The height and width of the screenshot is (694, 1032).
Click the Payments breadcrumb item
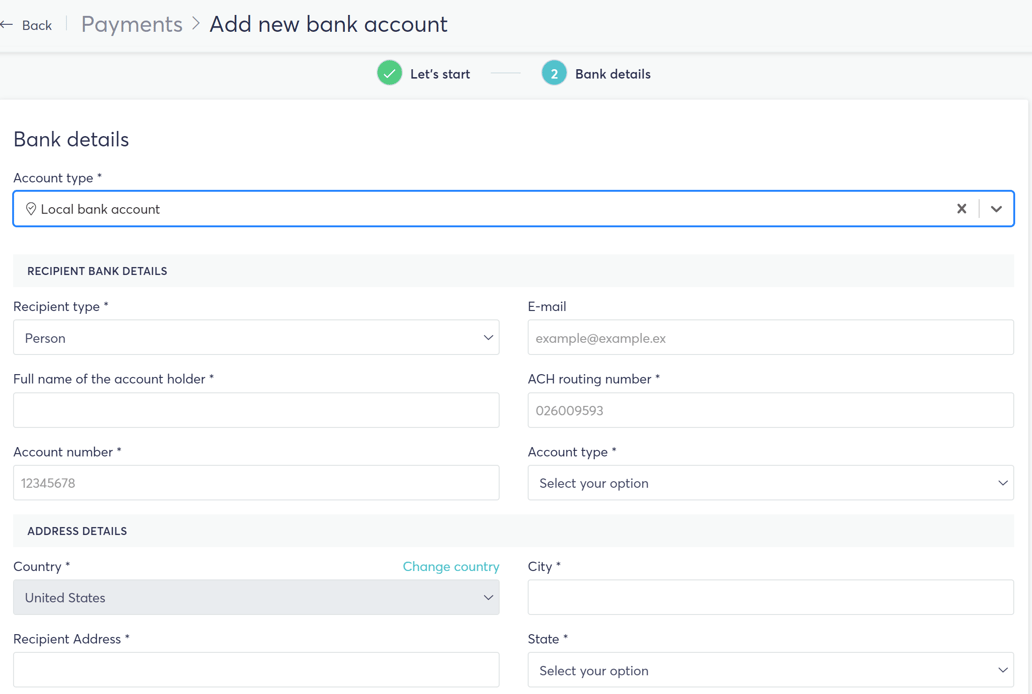[x=131, y=23]
